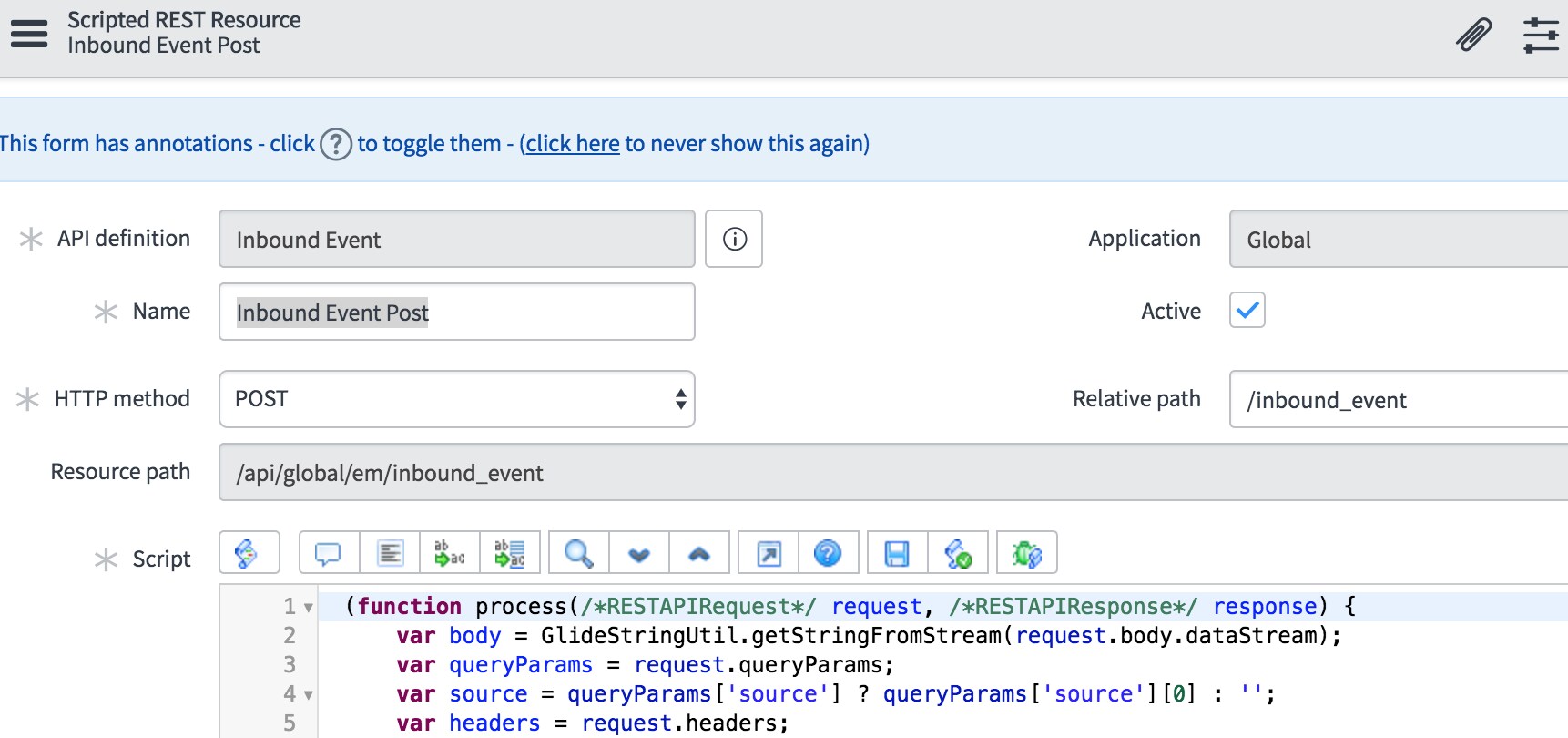Viewport: 1568px width, 738px height.
Task: Click the toggle comment toolbar icon
Action: (x=329, y=553)
